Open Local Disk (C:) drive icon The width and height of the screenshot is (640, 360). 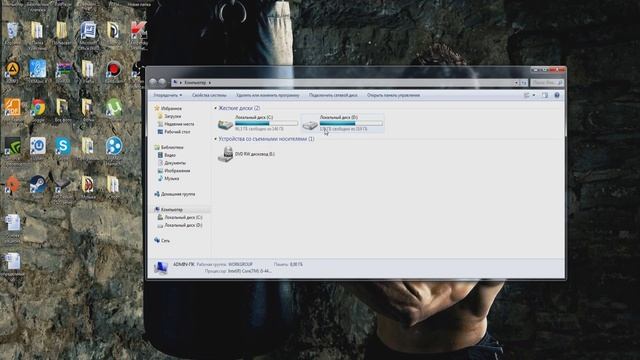coord(225,124)
